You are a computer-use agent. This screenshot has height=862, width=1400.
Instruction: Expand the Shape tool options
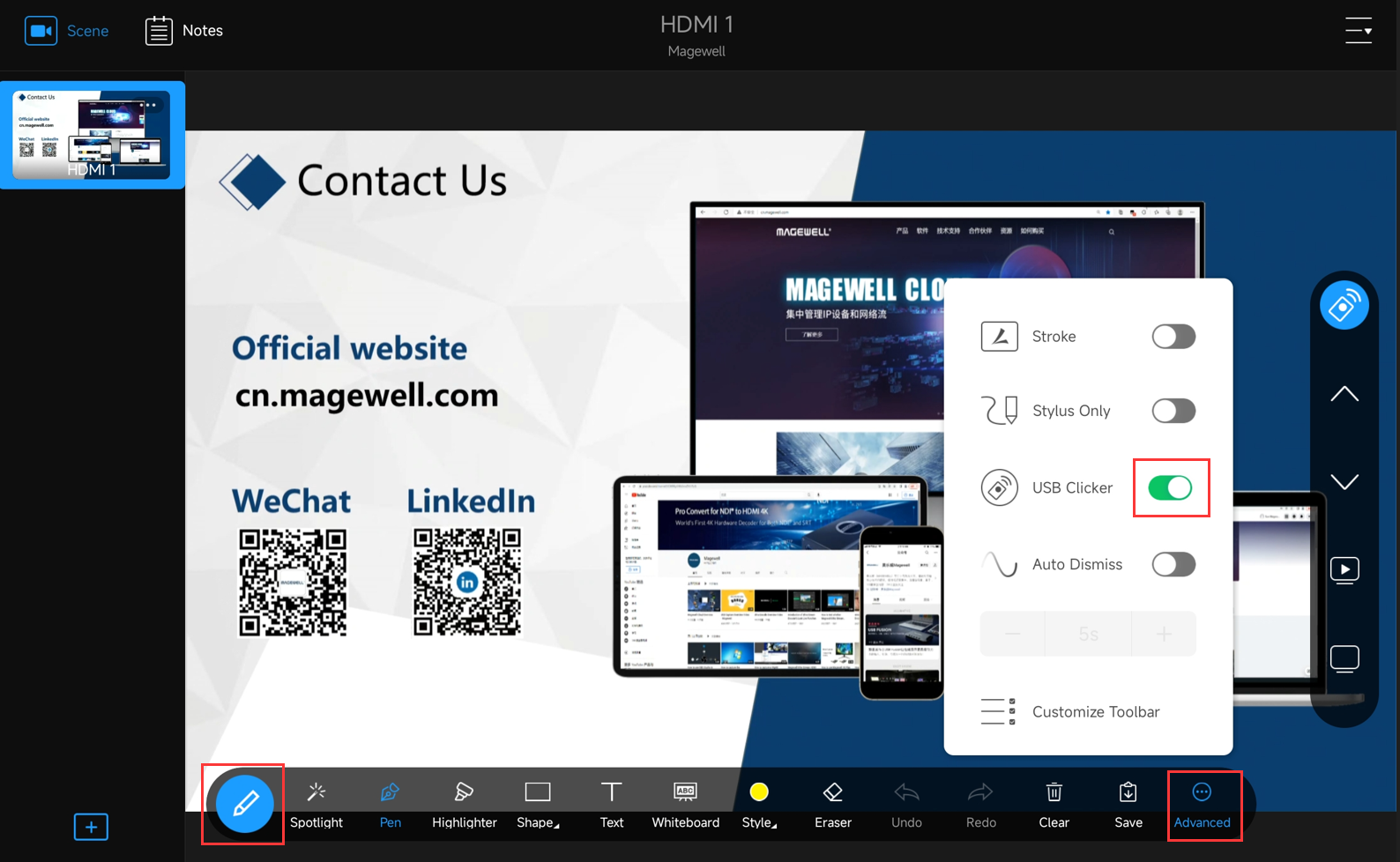(x=538, y=806)
